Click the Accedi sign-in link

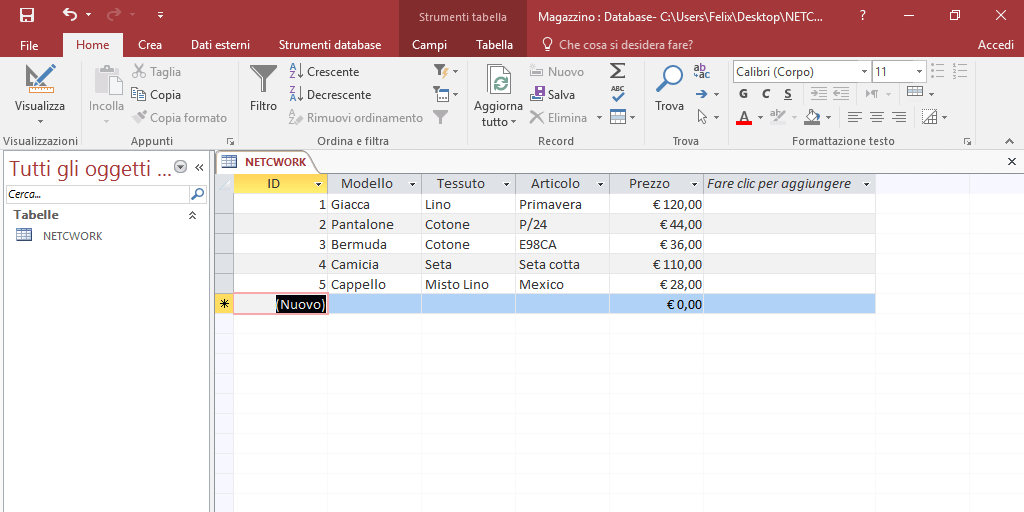pos(995,45)
